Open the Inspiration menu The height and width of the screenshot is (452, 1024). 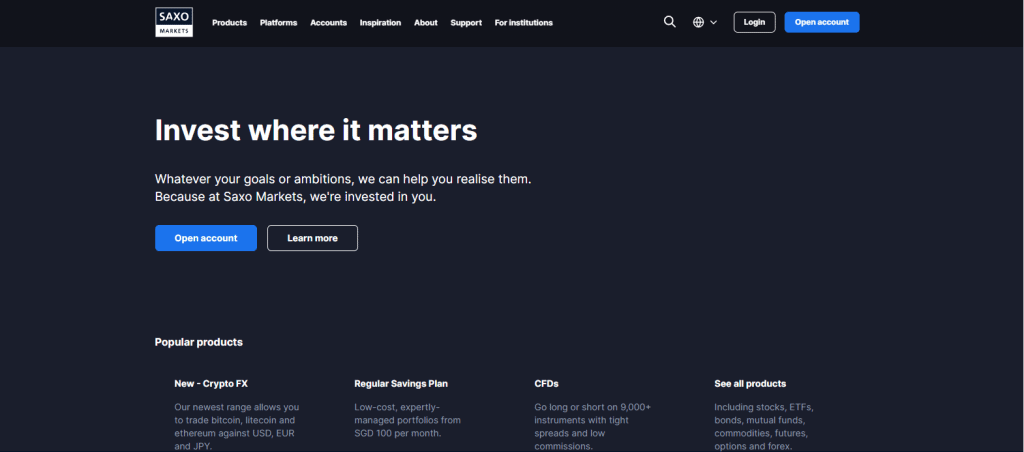tap(380, 22)
